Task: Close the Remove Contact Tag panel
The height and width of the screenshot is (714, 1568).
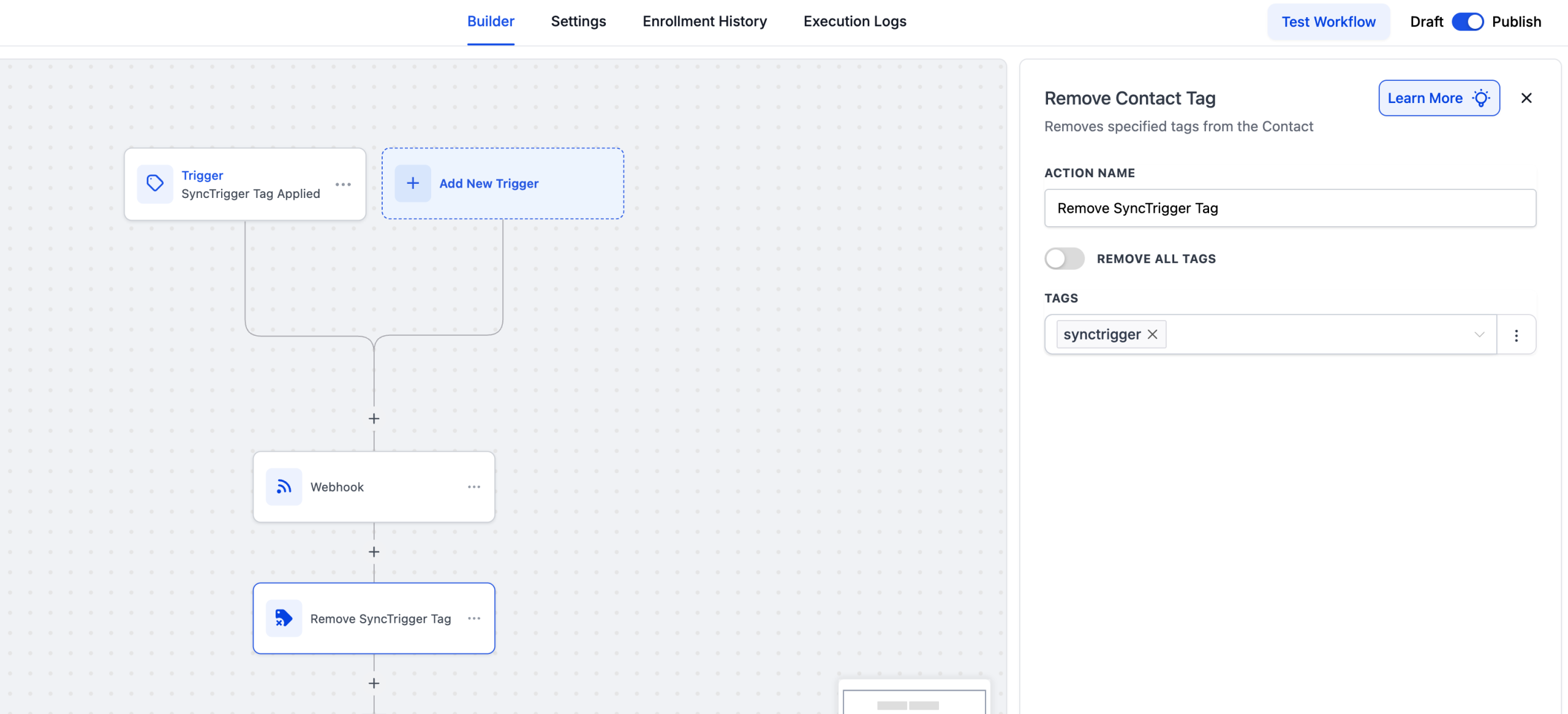Action: (1526, 98)
